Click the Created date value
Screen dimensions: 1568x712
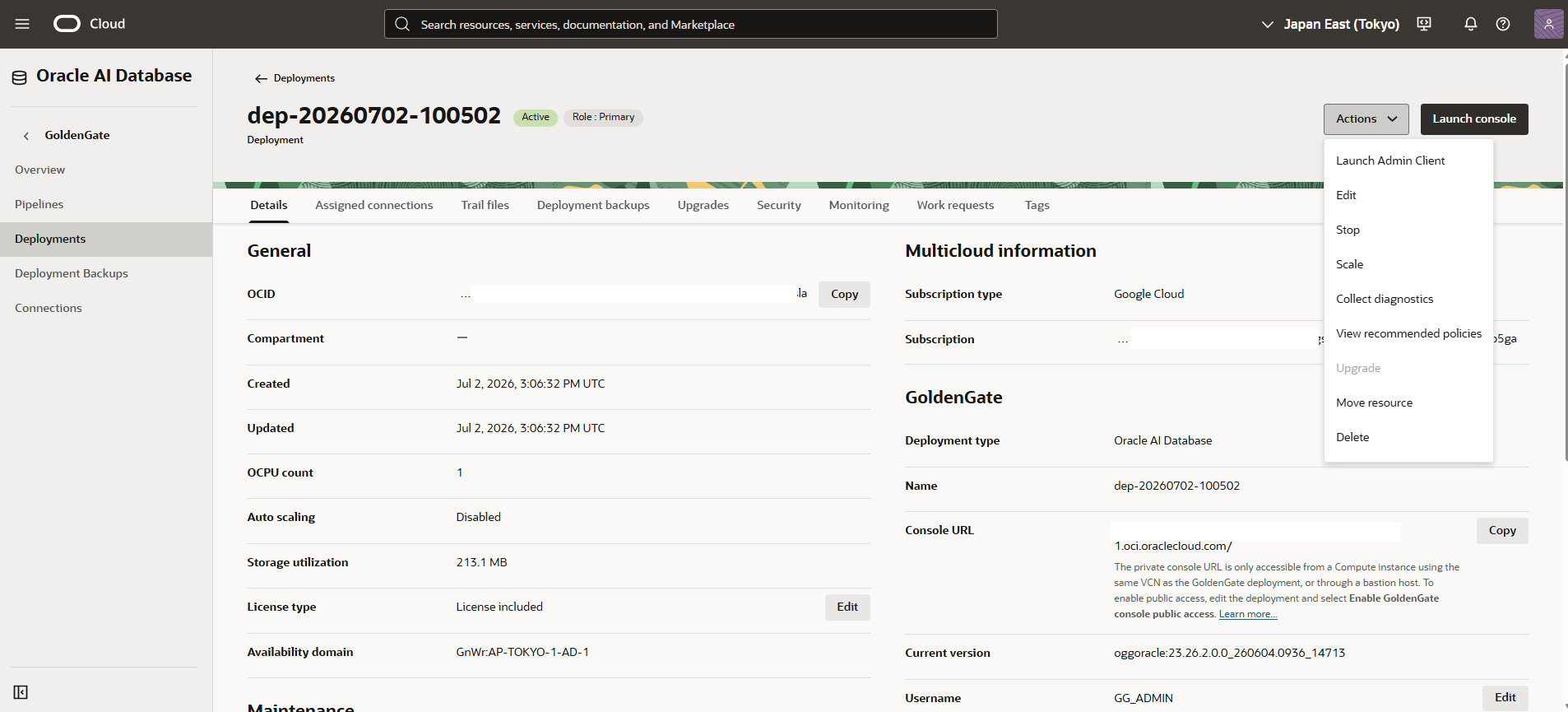pyautogui.click(x=531, y=384)
